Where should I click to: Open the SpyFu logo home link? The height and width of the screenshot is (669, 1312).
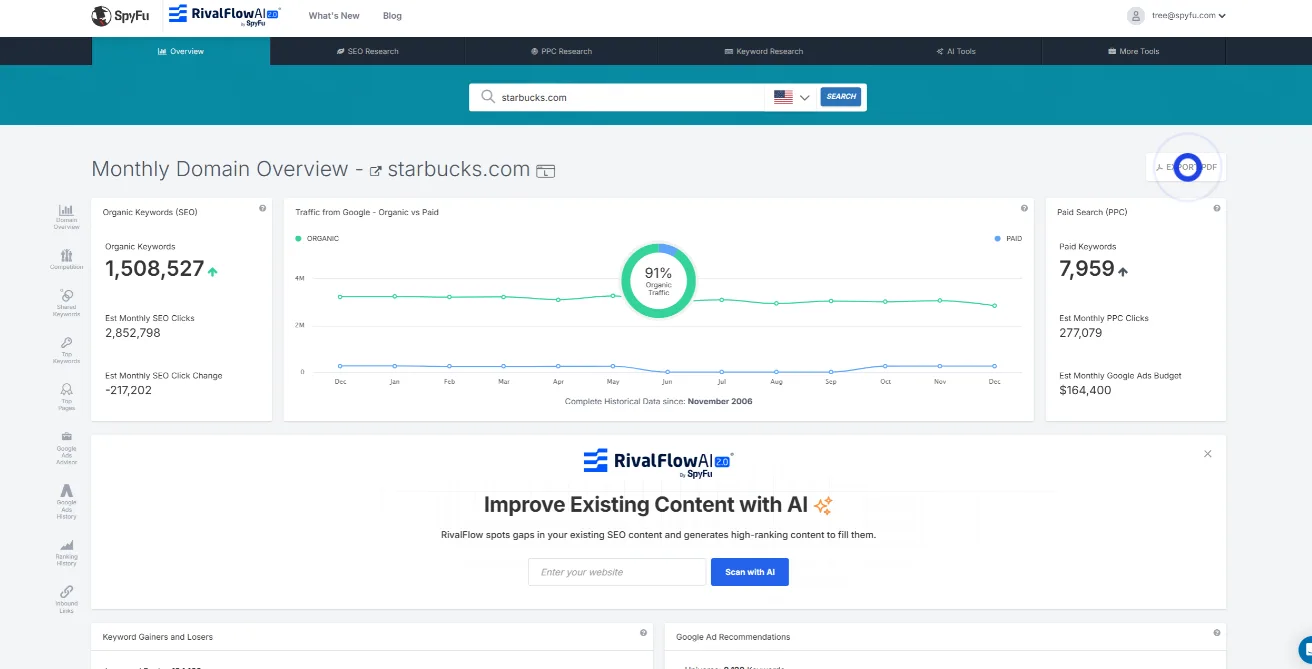coord(120,16)
